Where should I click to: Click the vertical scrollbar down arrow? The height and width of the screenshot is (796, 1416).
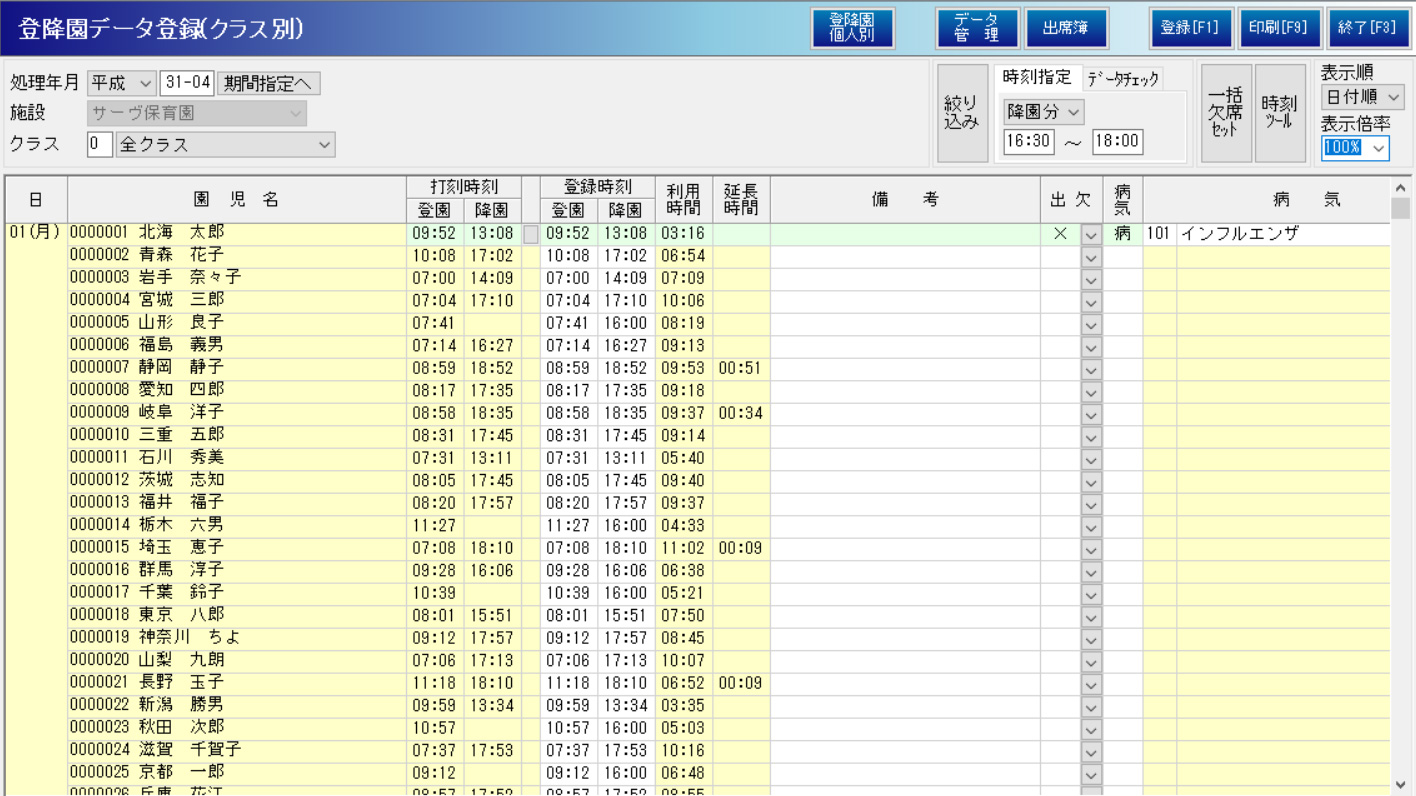pos(1400,785)
